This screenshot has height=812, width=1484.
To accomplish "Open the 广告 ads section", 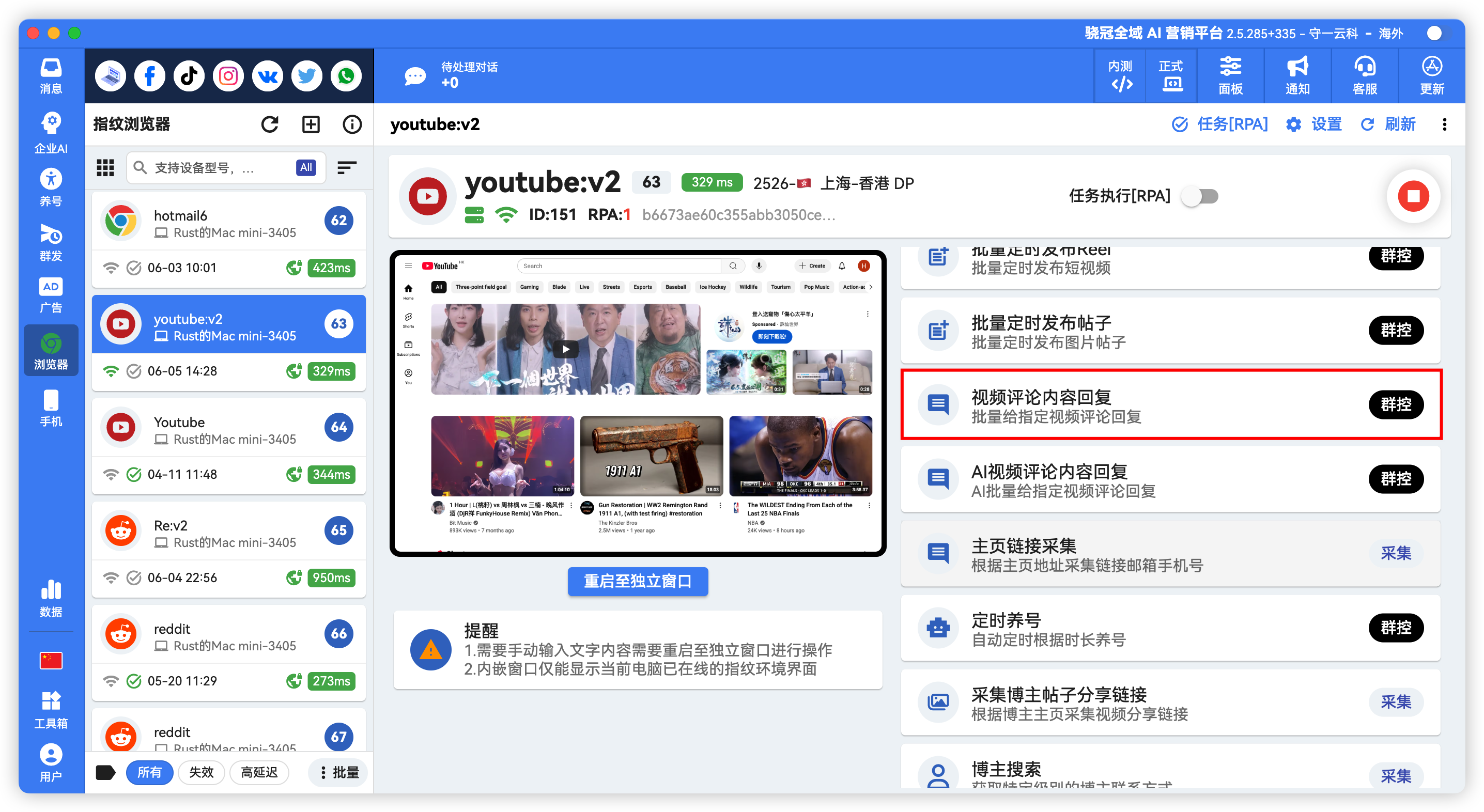I will (x=51, y=295).
